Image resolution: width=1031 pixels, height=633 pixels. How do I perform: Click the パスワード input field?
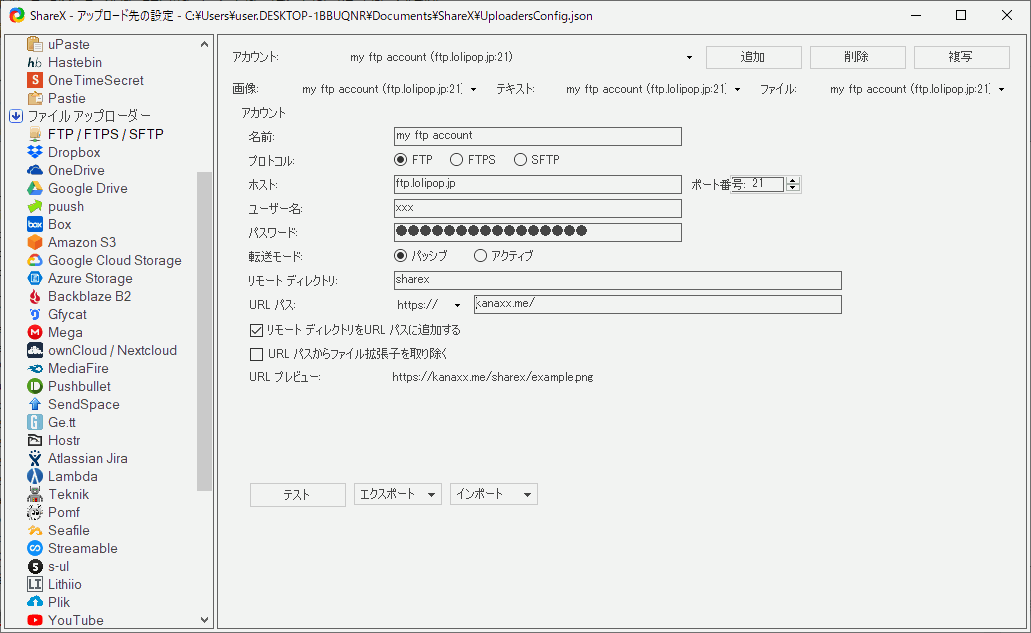(538, 232)
